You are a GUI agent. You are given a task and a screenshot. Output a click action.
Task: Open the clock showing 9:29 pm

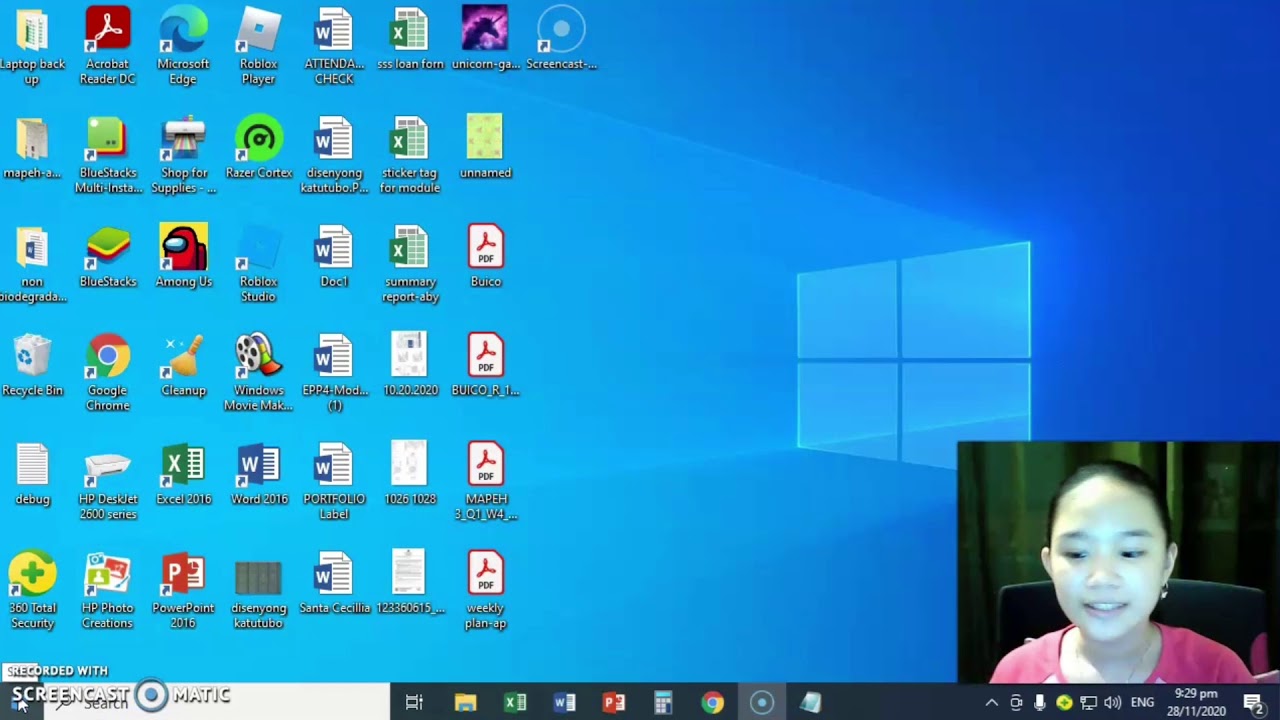pyautogui.click(x=1196, y=702)
